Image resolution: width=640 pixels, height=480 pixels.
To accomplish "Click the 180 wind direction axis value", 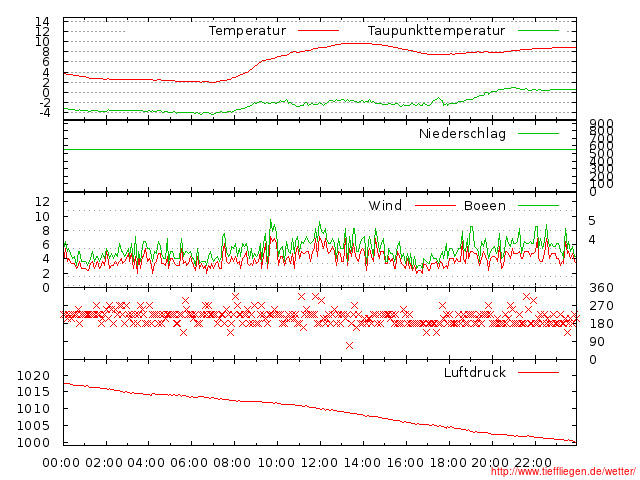I will tap(601, 324).
